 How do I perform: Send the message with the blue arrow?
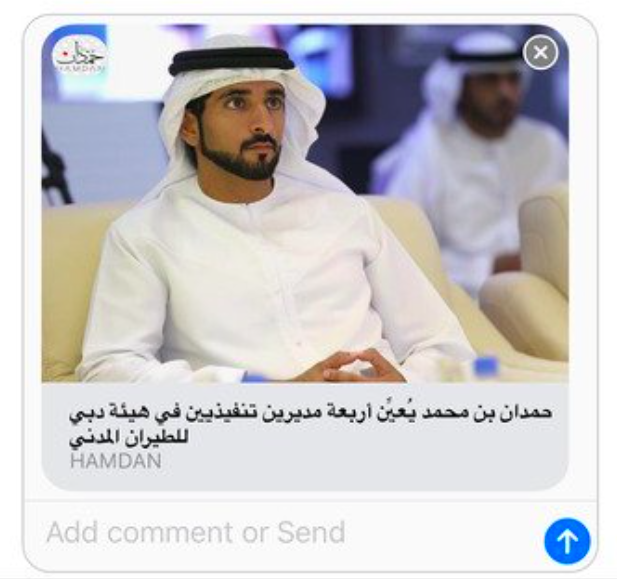tap(567, 541)
